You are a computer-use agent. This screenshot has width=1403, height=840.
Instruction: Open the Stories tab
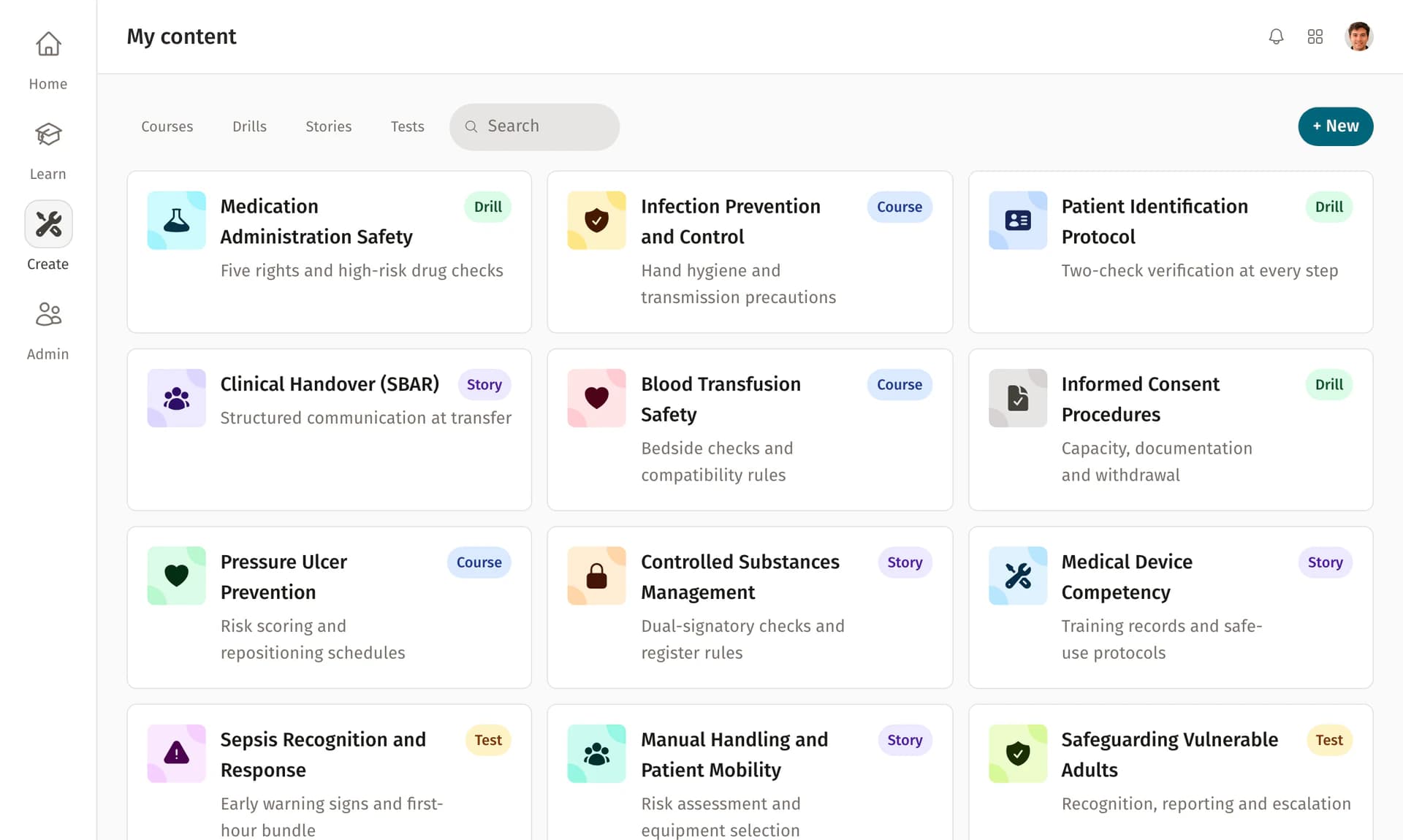click(x=328, y=126)
